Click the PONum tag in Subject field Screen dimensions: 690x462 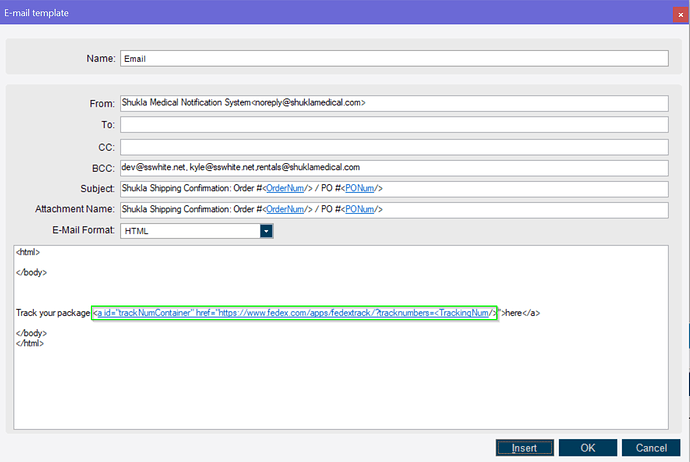(x=360, y=188)
